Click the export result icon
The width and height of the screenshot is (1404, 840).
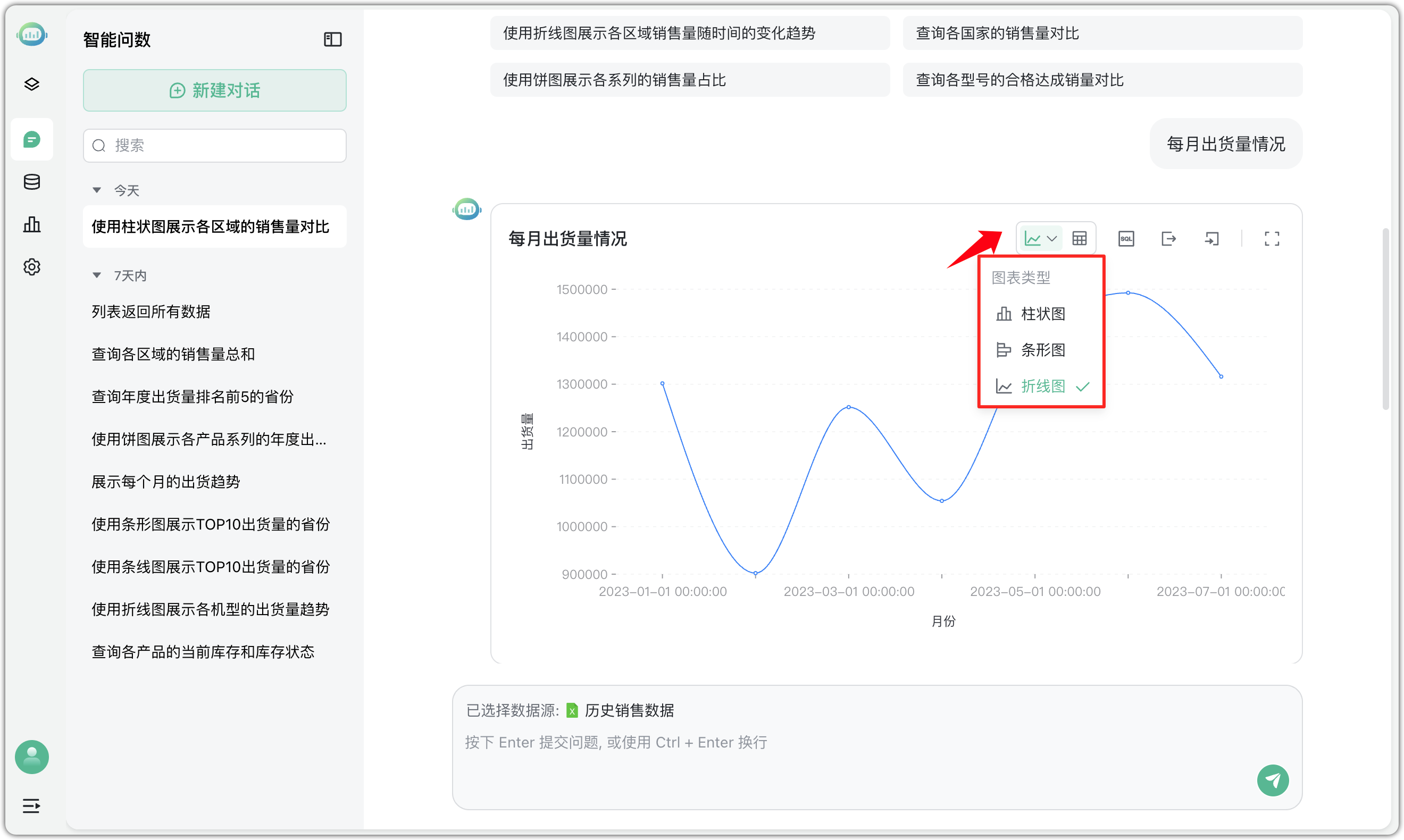[x=1168, y=238]
